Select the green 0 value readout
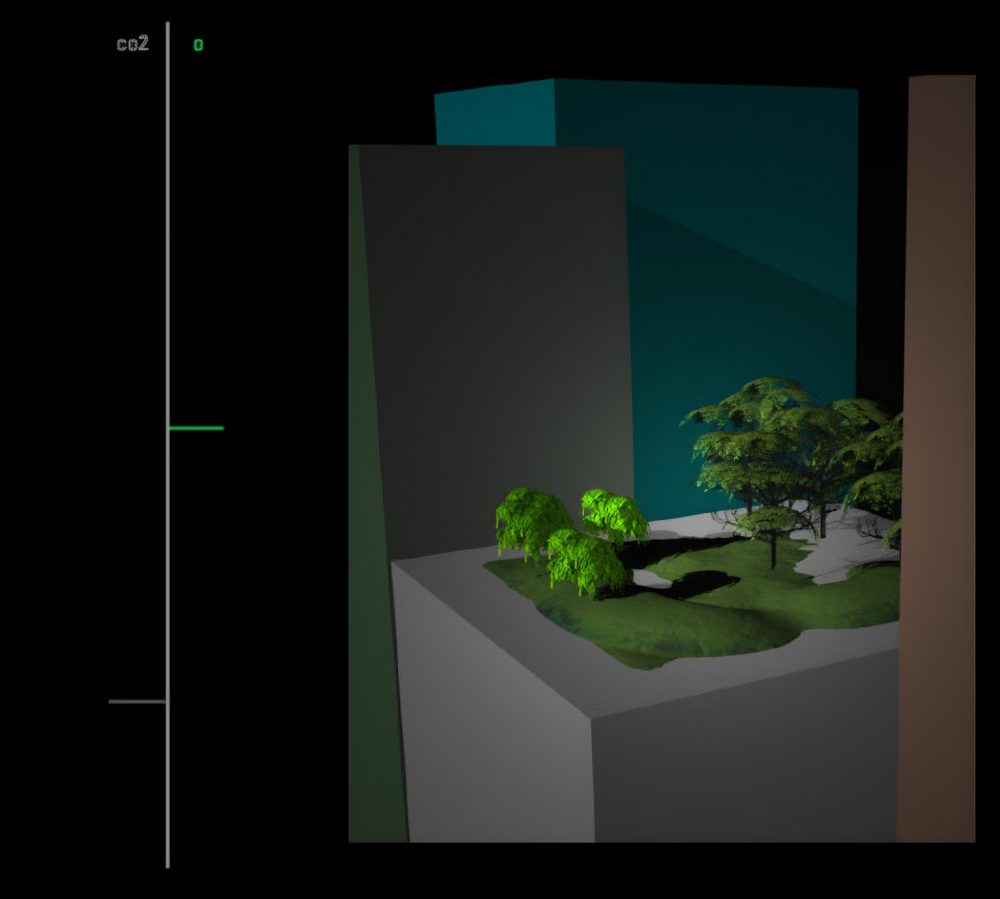Screen dimensions: 1000x899 coord(198,45)
